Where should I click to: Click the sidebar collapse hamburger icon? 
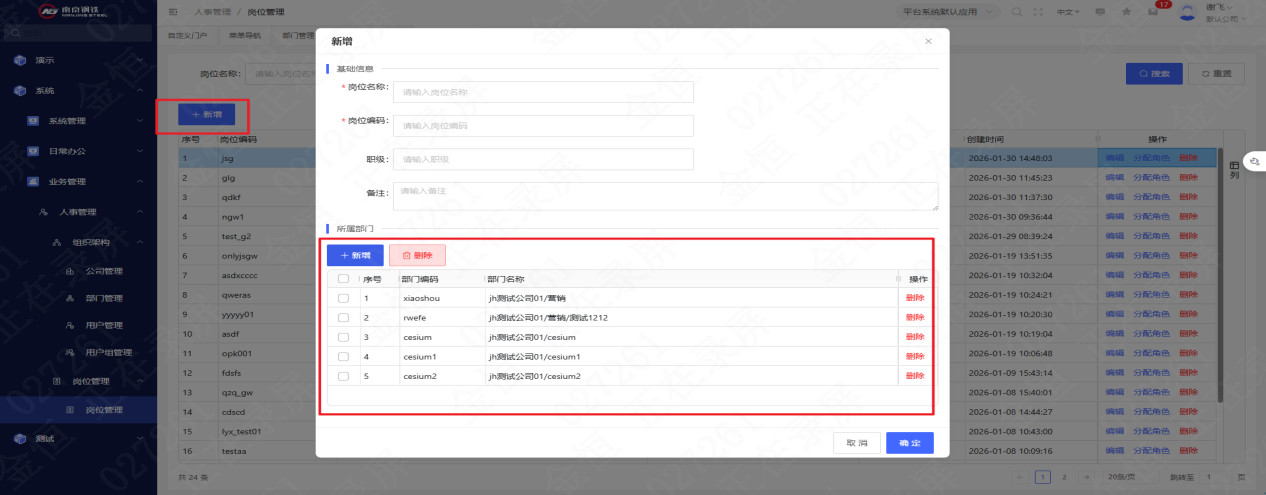174,12
